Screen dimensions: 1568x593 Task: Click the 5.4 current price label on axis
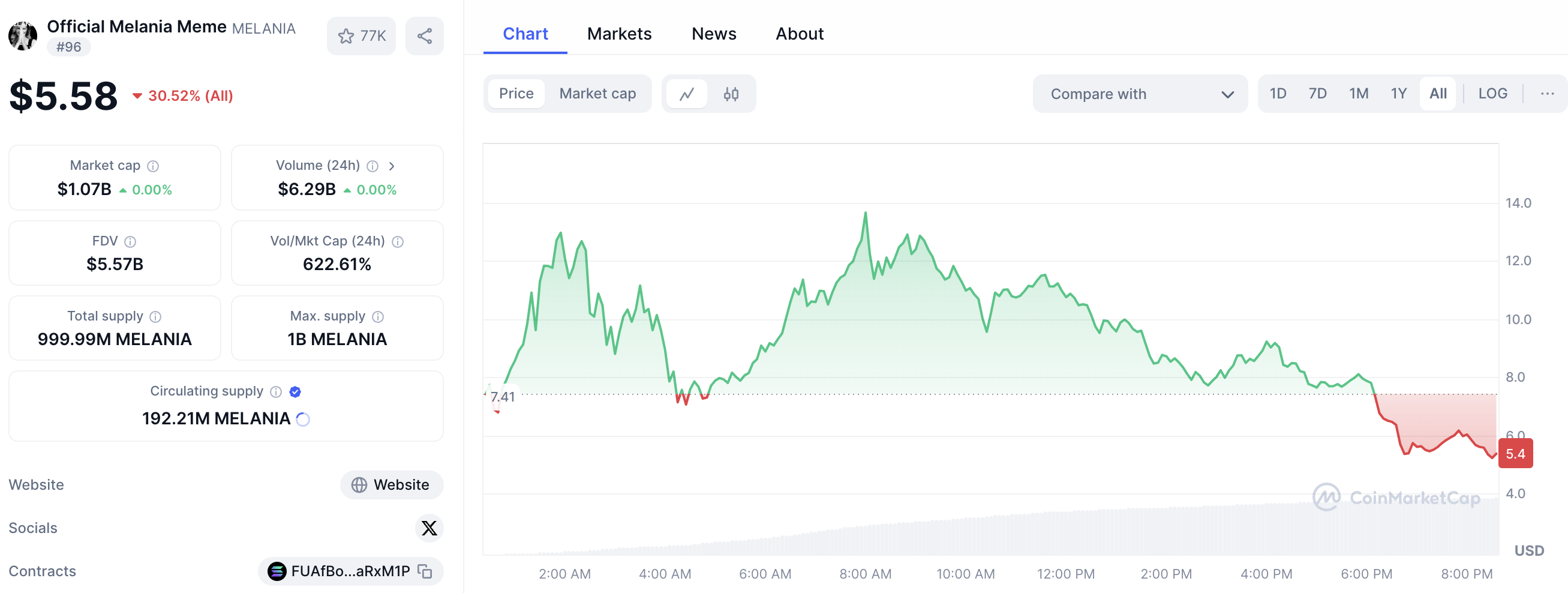click(x=1515, y=454)
